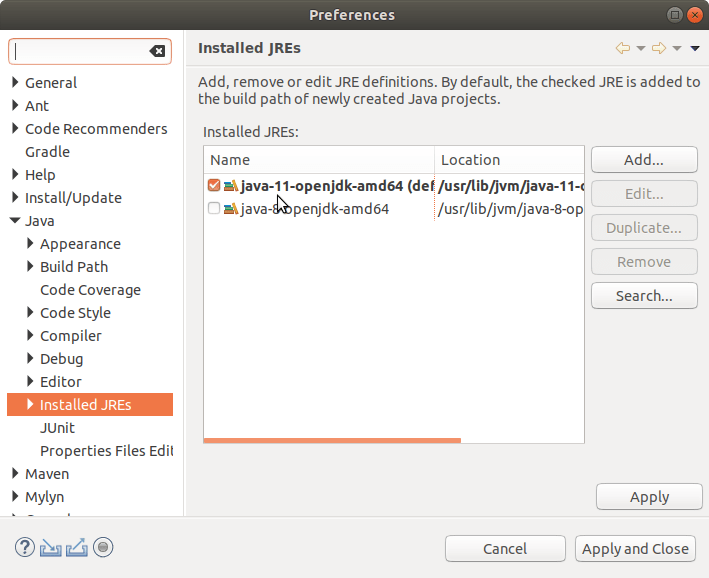
Task: Expand the Help tree node
Action: pos(15,175)
